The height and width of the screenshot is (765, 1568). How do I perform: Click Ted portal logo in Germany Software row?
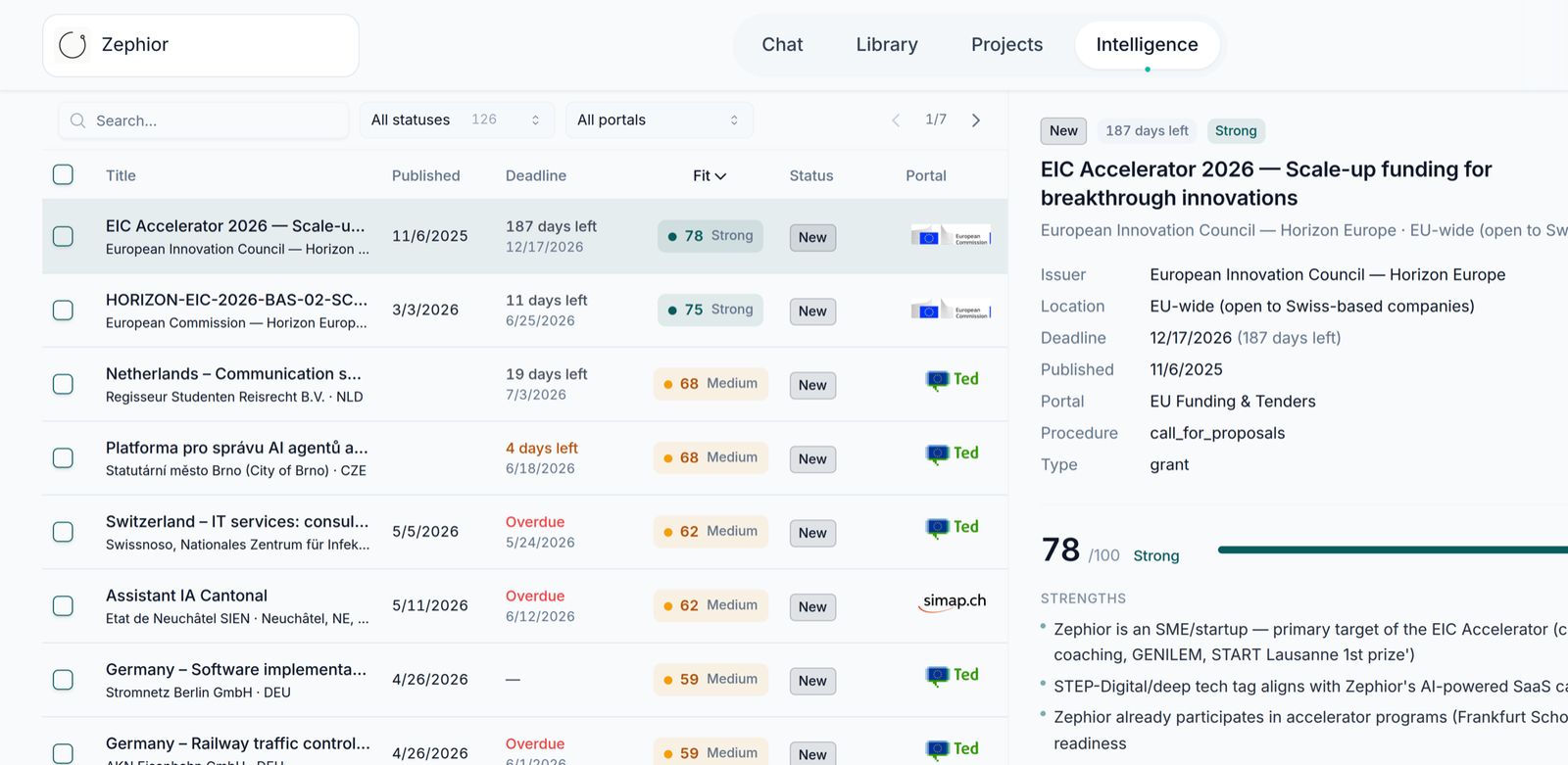953,676
